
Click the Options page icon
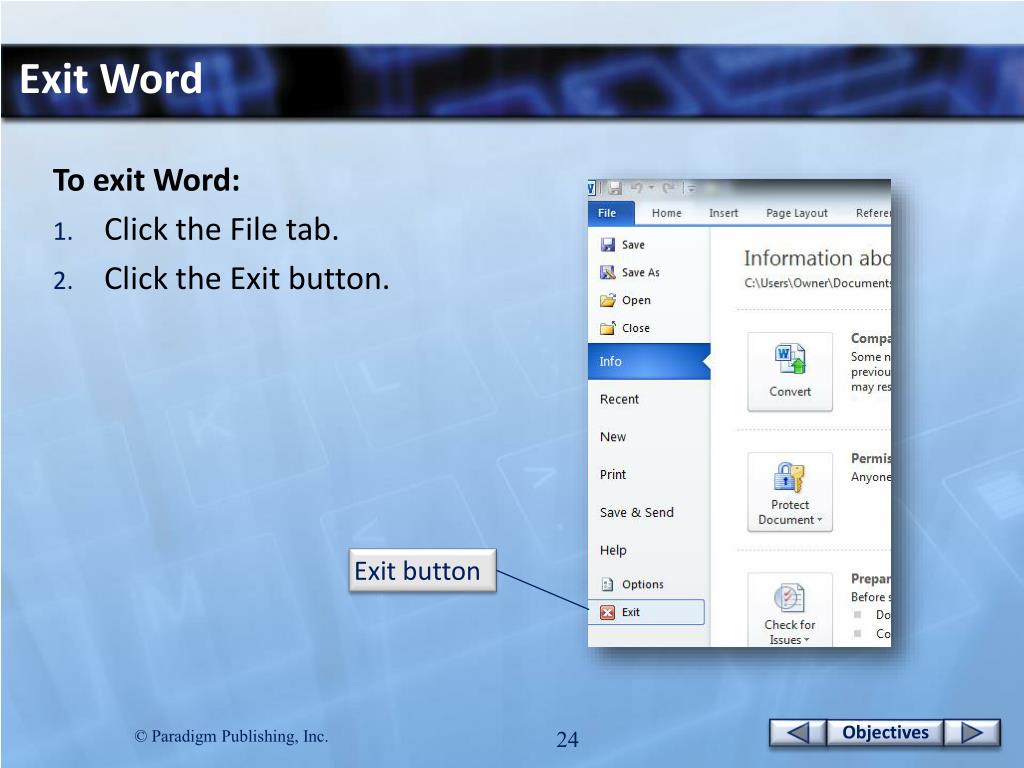607,584
